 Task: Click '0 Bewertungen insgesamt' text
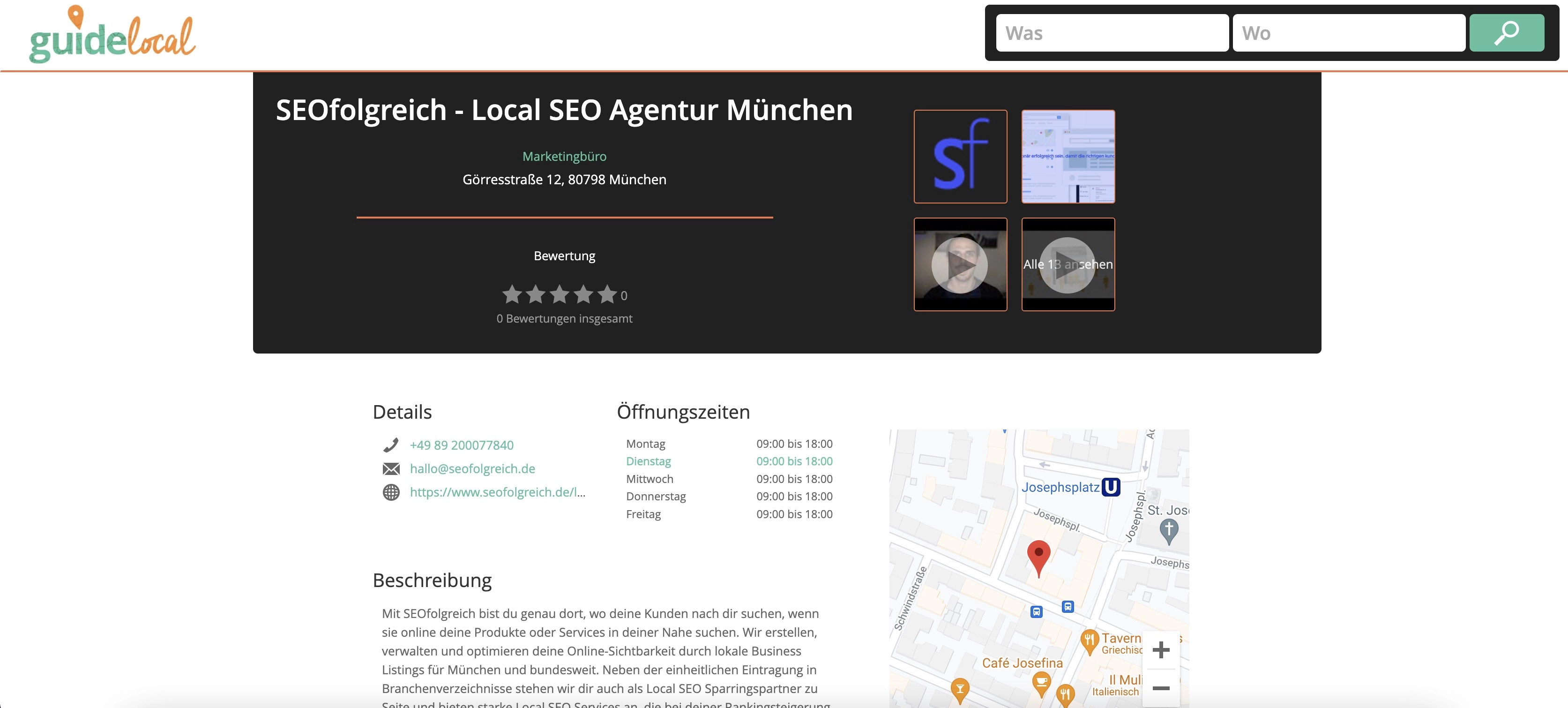(564, 318)
